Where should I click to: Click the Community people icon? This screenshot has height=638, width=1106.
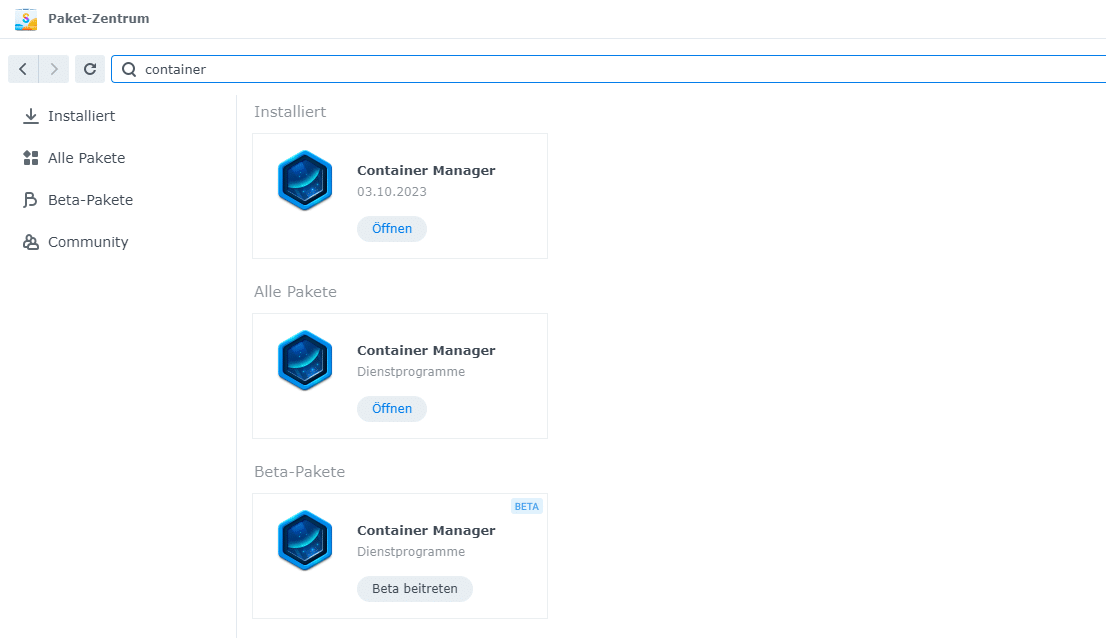(x=30, y=242)
